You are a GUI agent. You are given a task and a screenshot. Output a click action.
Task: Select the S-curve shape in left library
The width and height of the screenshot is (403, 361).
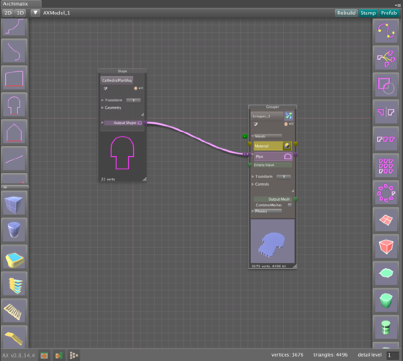15,51
